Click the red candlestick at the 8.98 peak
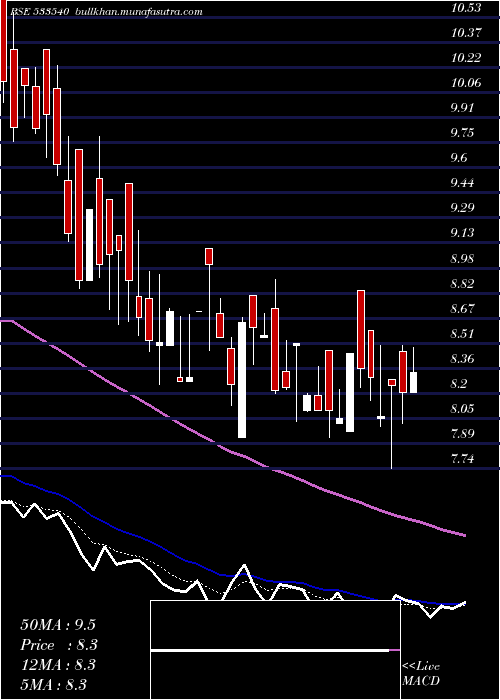The image size is (500, 700). (x=209, y=256)
